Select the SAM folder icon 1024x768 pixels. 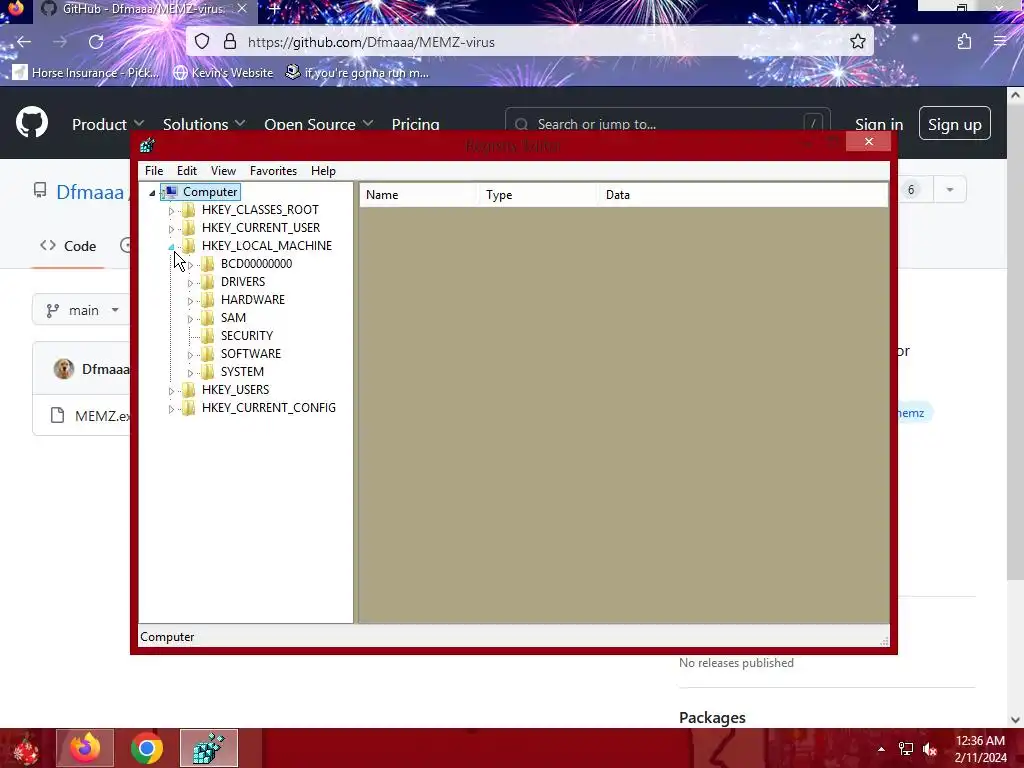point(208,317)
